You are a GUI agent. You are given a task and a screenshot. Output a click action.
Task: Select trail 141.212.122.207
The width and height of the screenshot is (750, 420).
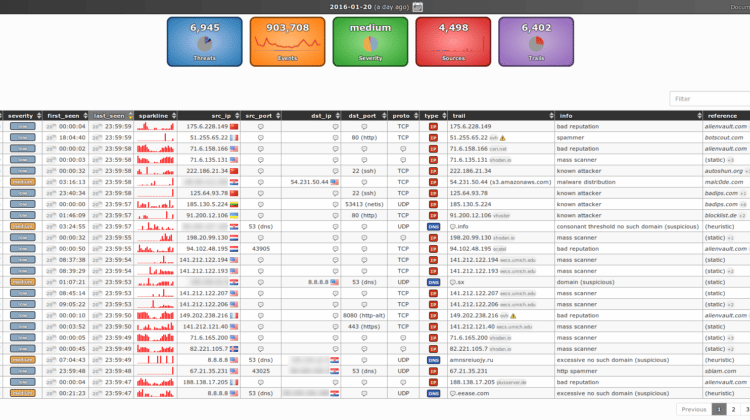(474, 293)
